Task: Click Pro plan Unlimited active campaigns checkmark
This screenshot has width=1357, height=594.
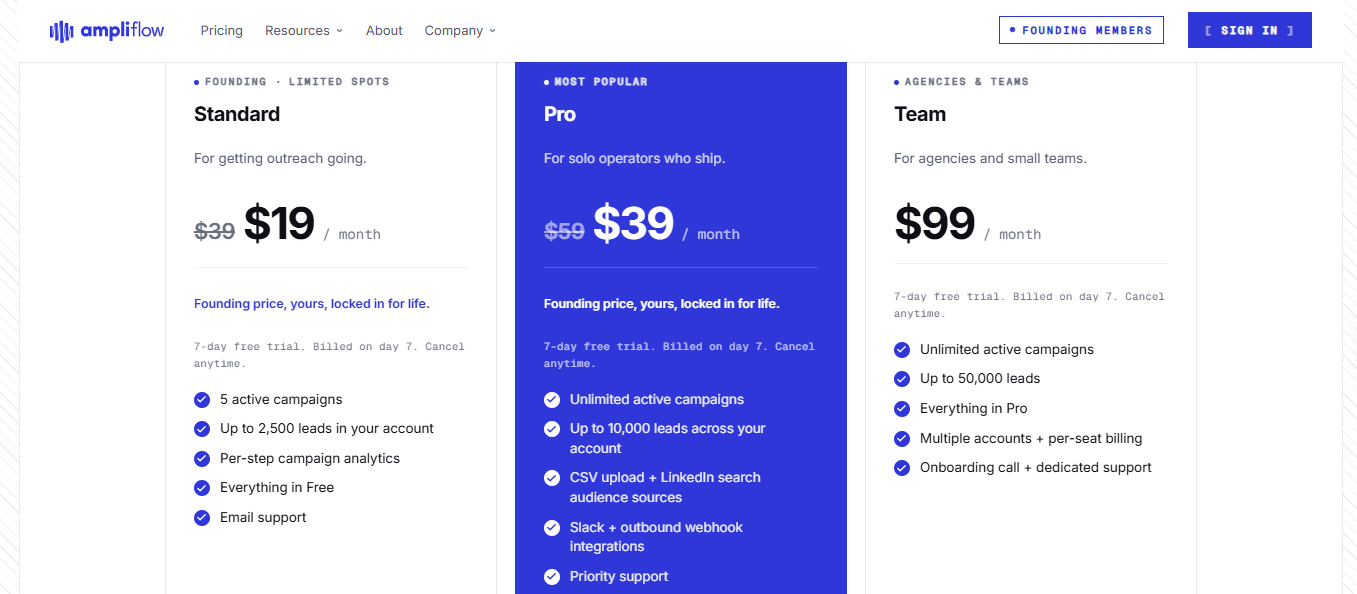Action: click(x=552, y=400)
